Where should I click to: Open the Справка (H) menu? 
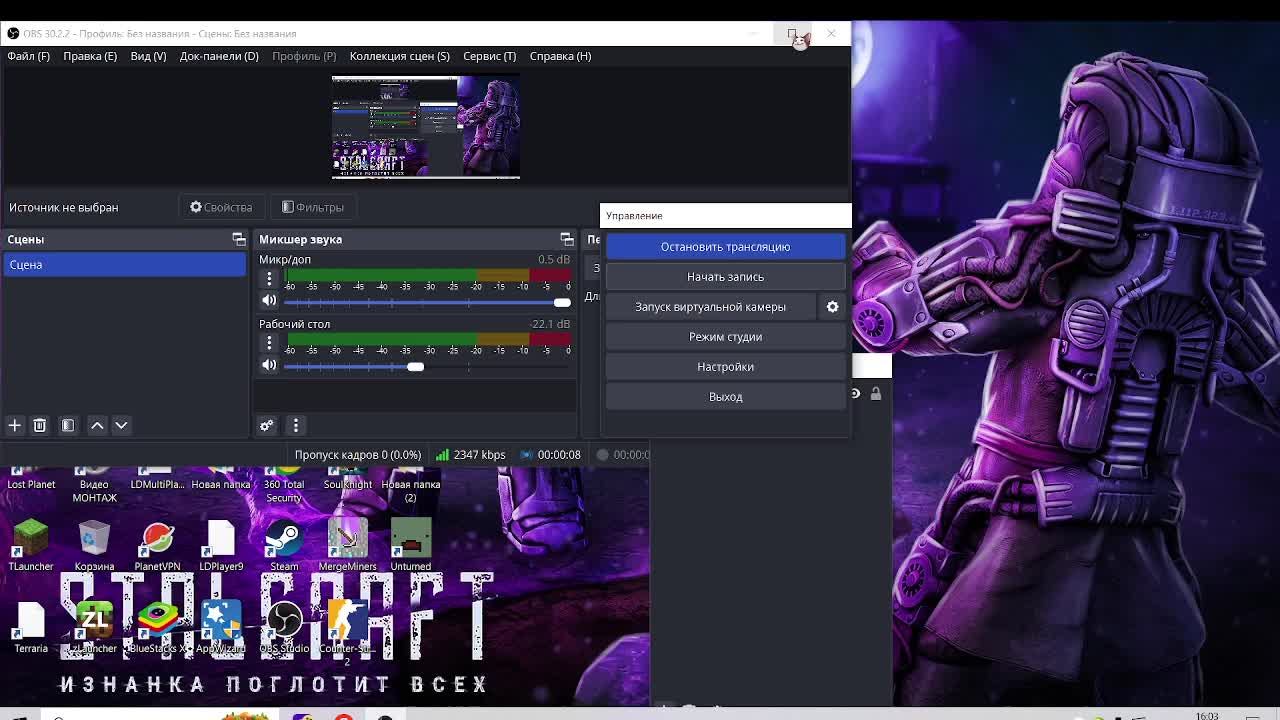coord(560,56)
